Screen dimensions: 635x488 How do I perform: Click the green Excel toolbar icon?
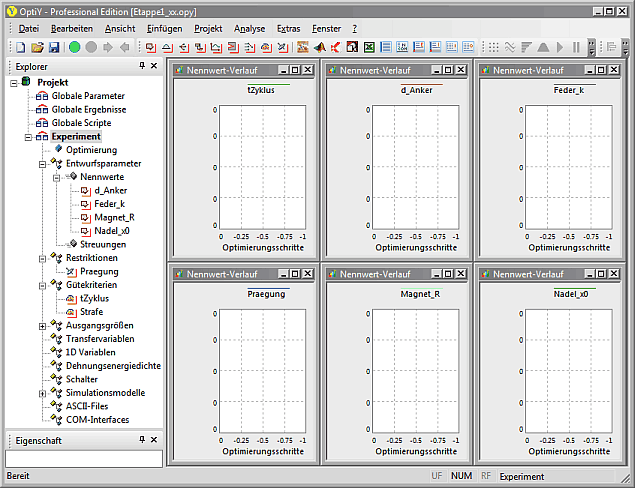point(369,47)
